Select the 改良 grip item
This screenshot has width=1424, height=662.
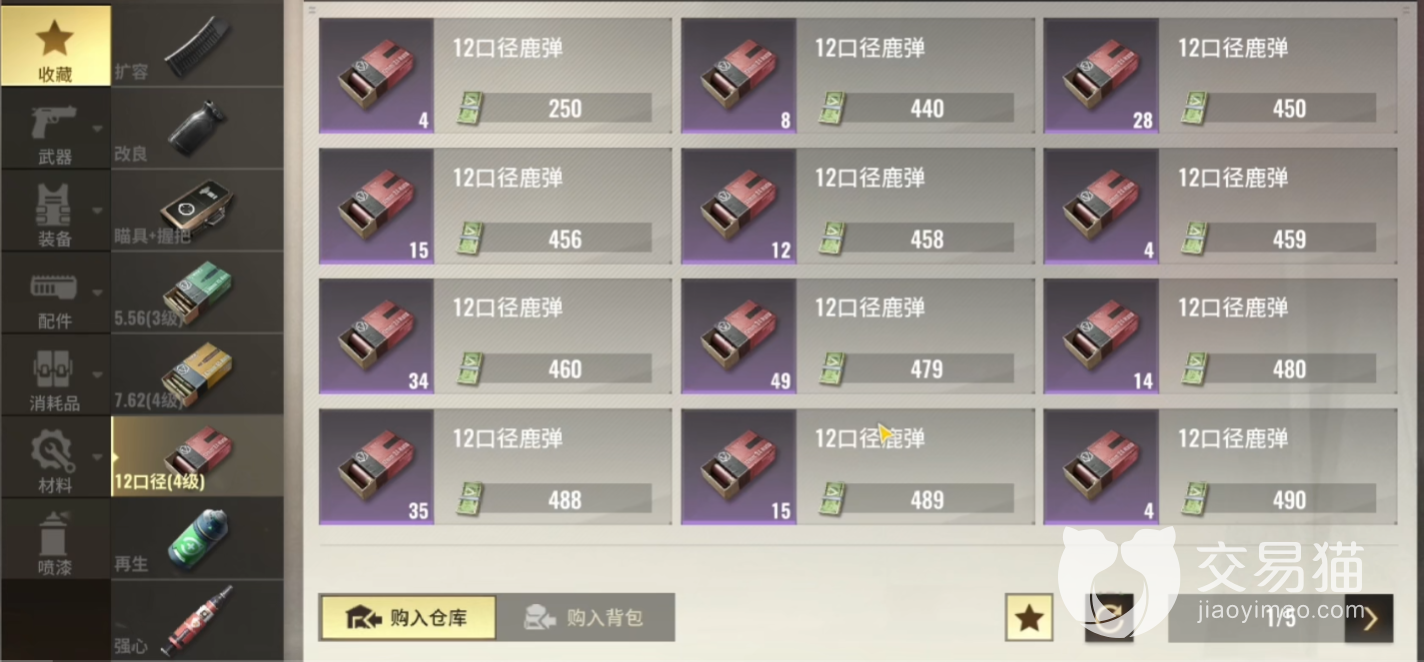[198, 127]
